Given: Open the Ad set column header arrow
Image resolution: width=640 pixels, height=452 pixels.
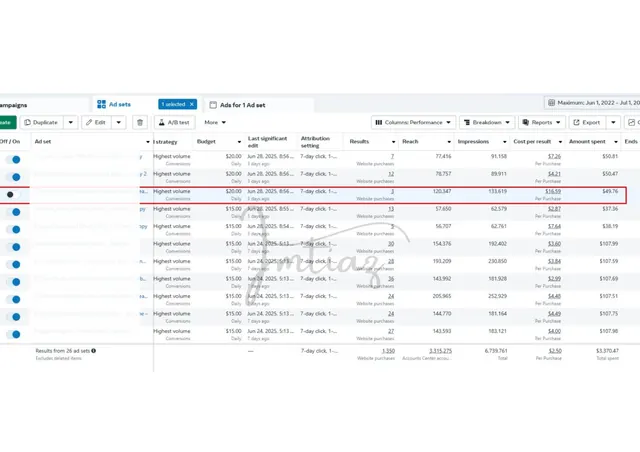Looking at the screenshot, I should point(148,142).
